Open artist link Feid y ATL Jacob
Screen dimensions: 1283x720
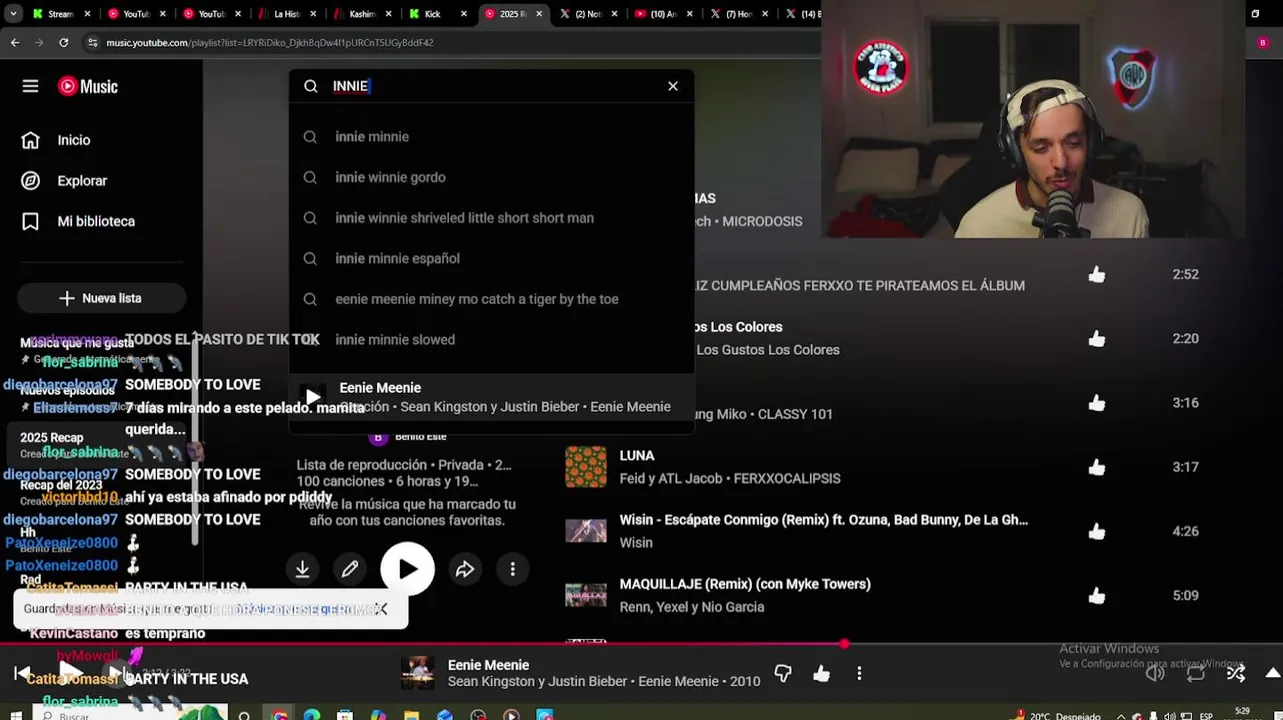[x=671, y=478]
